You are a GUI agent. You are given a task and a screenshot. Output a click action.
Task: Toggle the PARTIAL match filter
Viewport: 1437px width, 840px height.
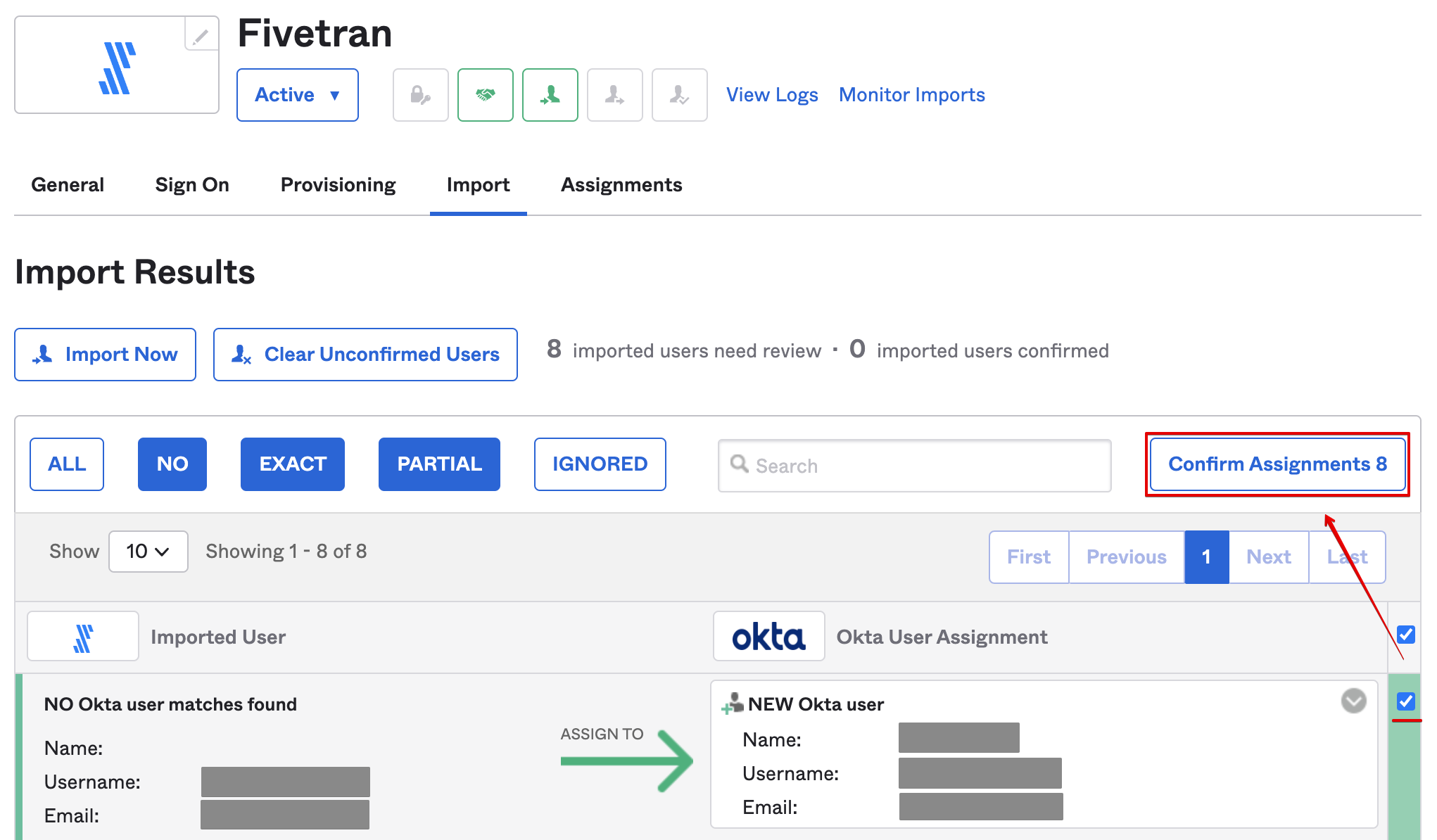pyautogui.click(x=439, y=464)
